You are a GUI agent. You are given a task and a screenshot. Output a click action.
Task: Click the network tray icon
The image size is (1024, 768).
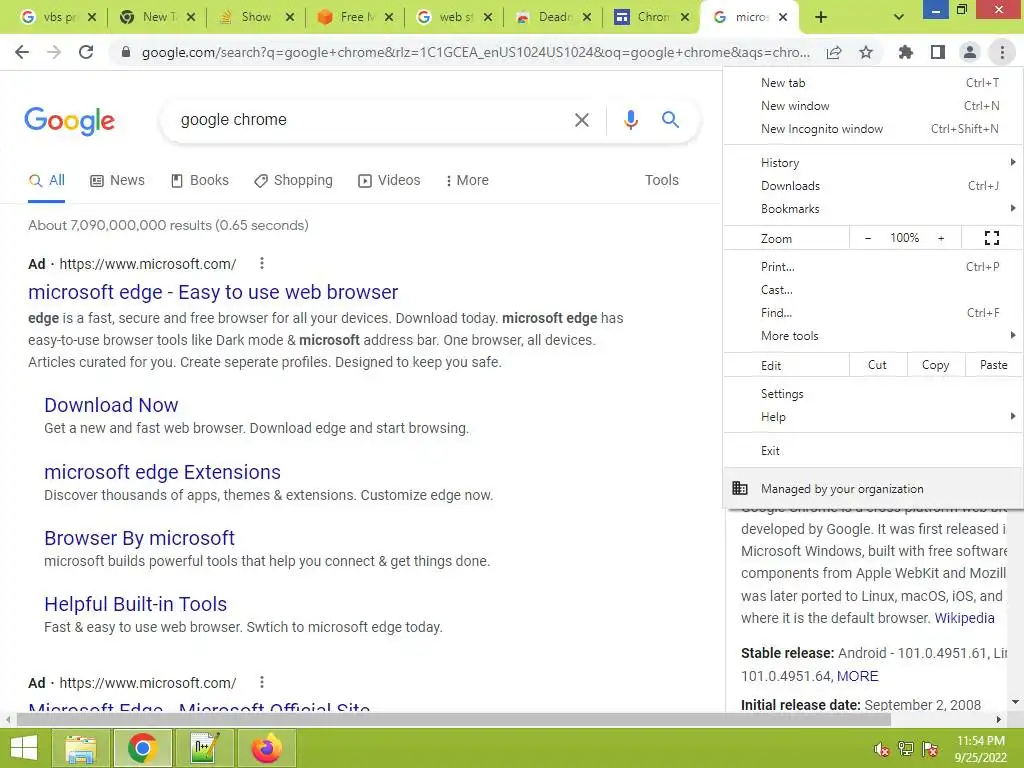[x=906, y=749]
